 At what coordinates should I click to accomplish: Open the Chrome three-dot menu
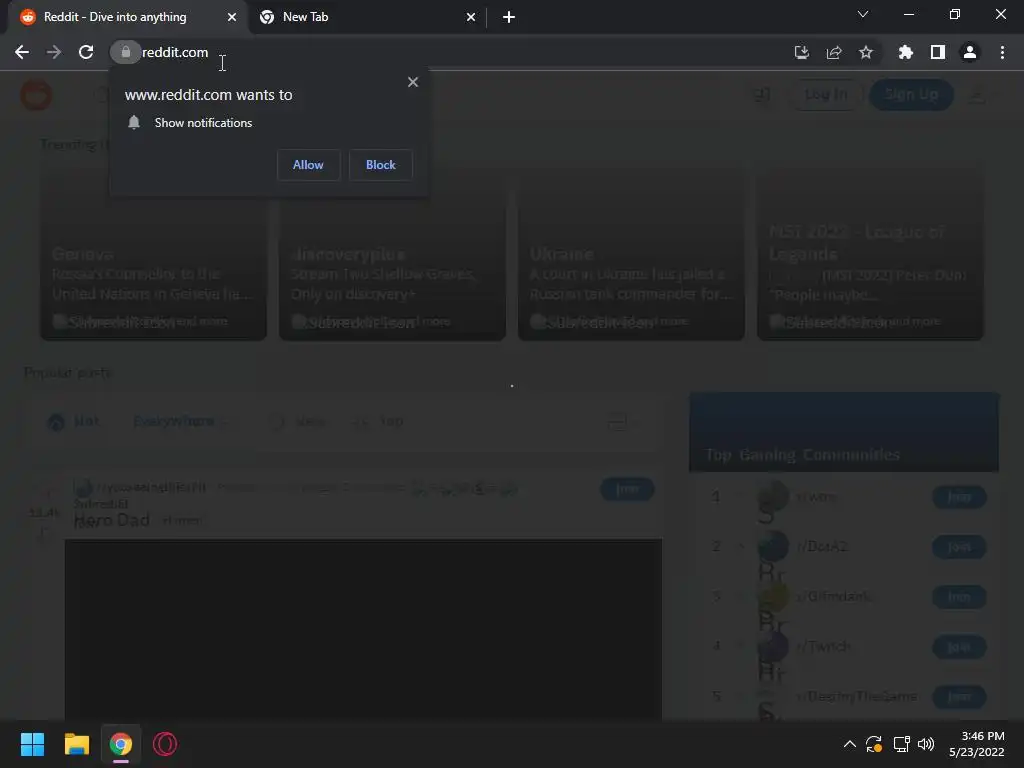pyautogui.click(x=1002, y=52)
